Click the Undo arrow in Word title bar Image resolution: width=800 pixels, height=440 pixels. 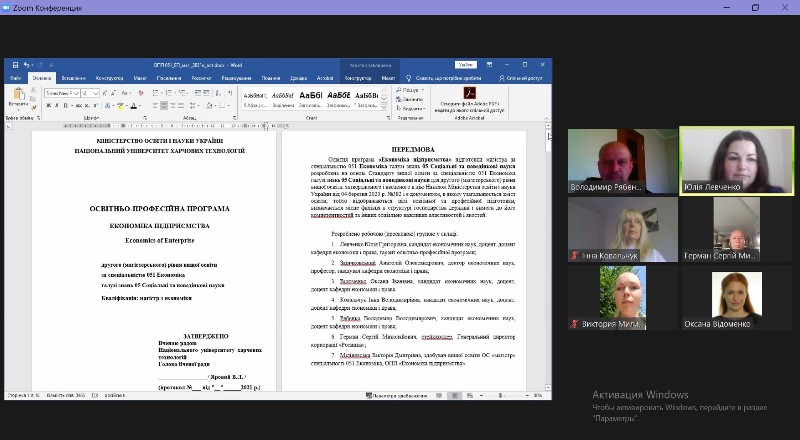[x=25, y=65]
